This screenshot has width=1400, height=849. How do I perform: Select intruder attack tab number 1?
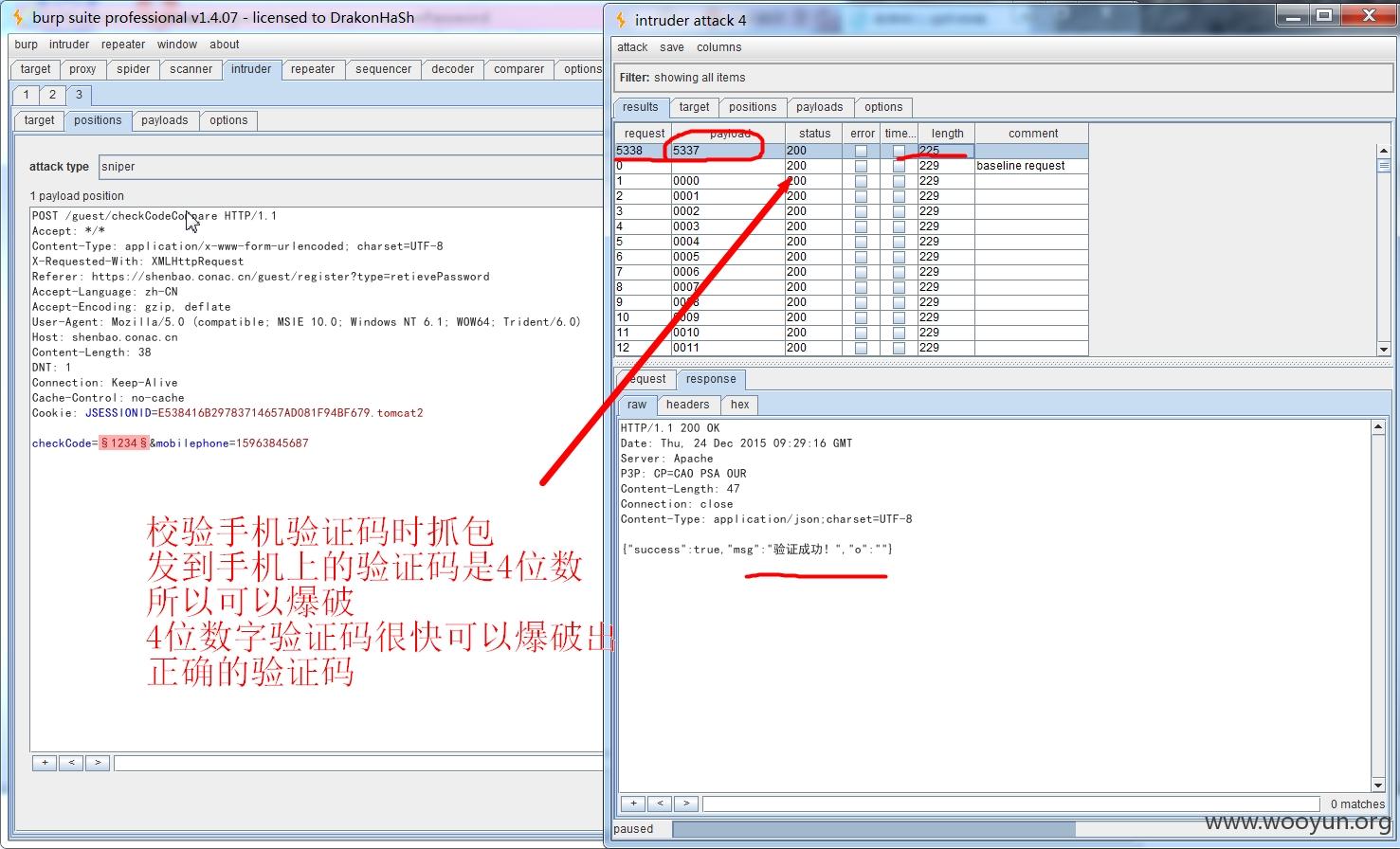(26, 95)
